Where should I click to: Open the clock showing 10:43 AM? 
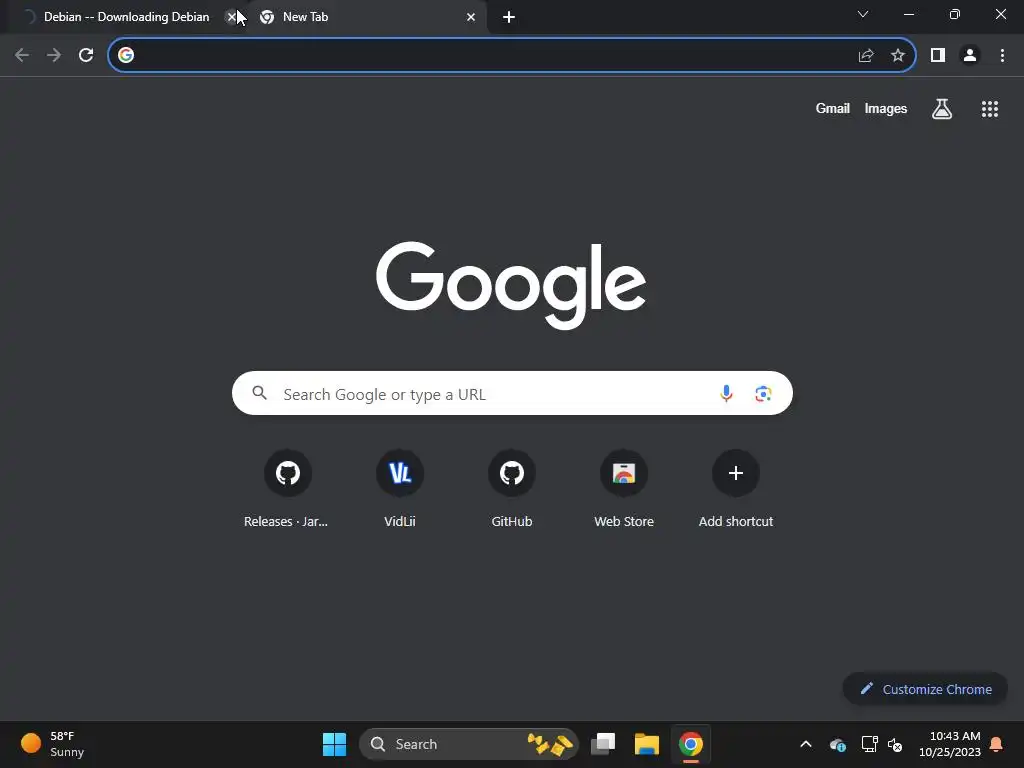[x=950, y=744]
